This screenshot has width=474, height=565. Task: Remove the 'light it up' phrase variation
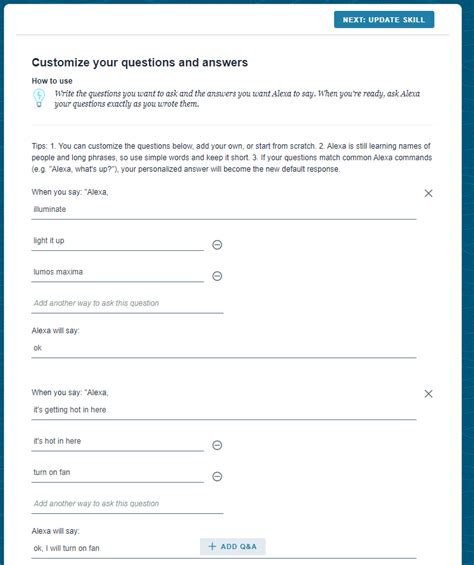(x=217, y=245)
